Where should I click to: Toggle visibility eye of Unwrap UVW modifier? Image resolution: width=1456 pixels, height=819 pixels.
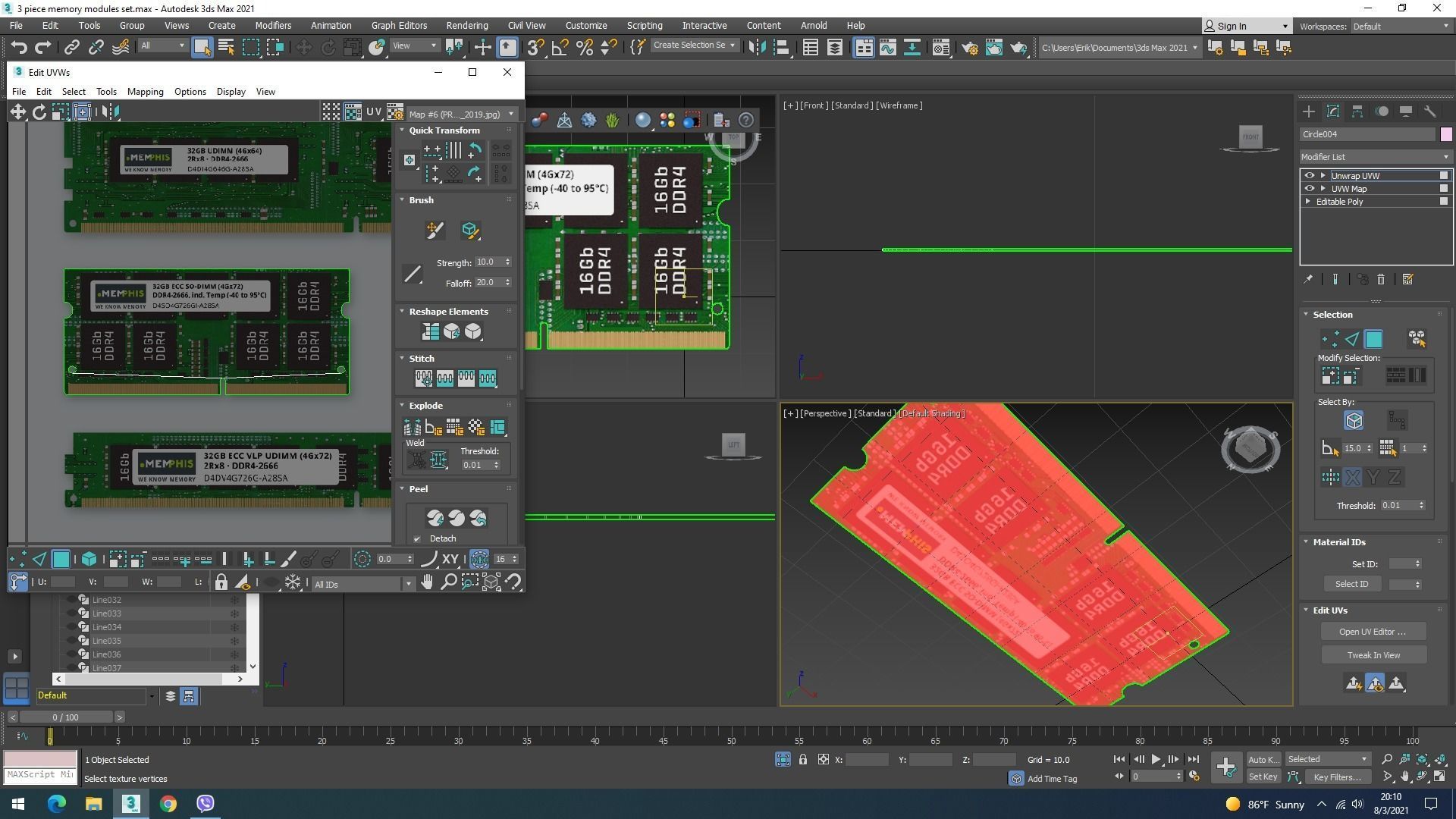[1309, 175]
